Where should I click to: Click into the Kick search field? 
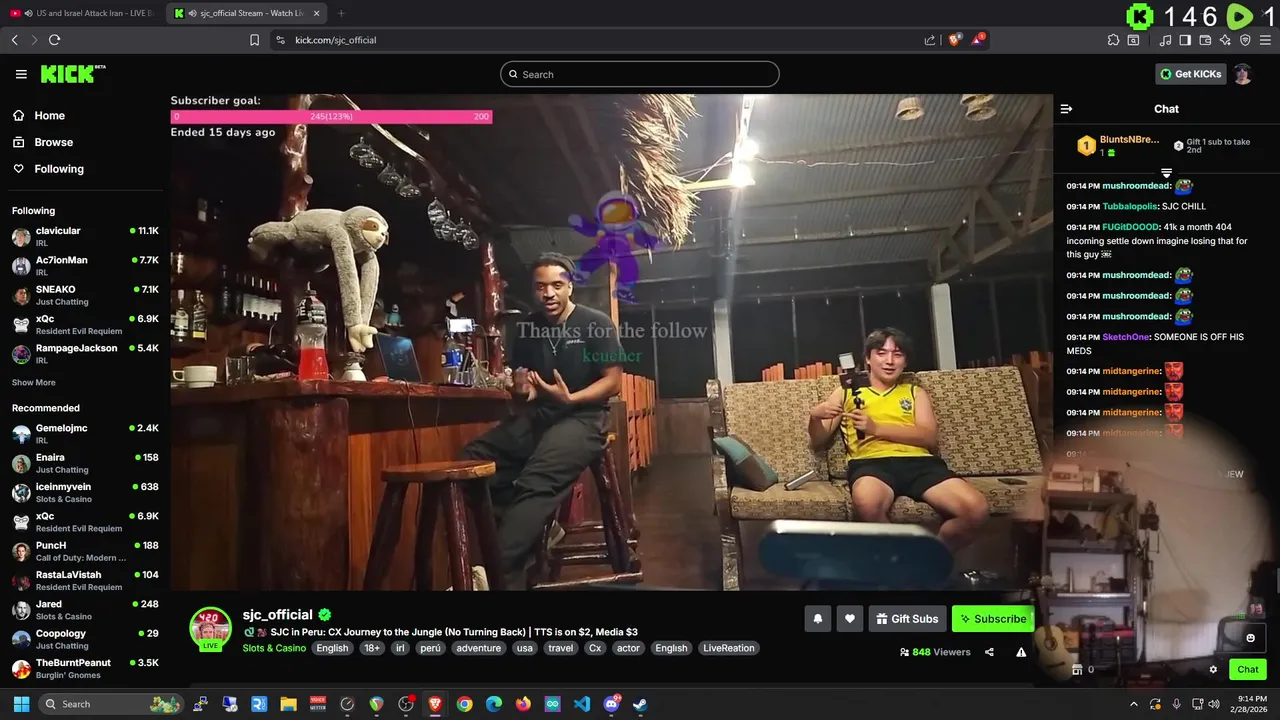pos(640,74)
